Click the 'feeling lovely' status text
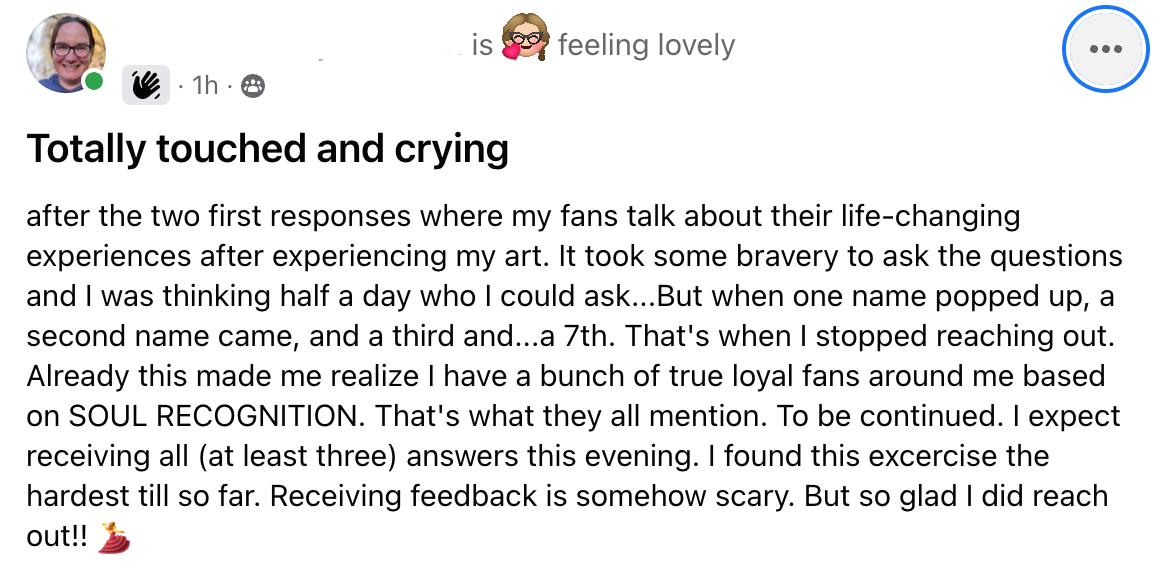 coord(646,45)
